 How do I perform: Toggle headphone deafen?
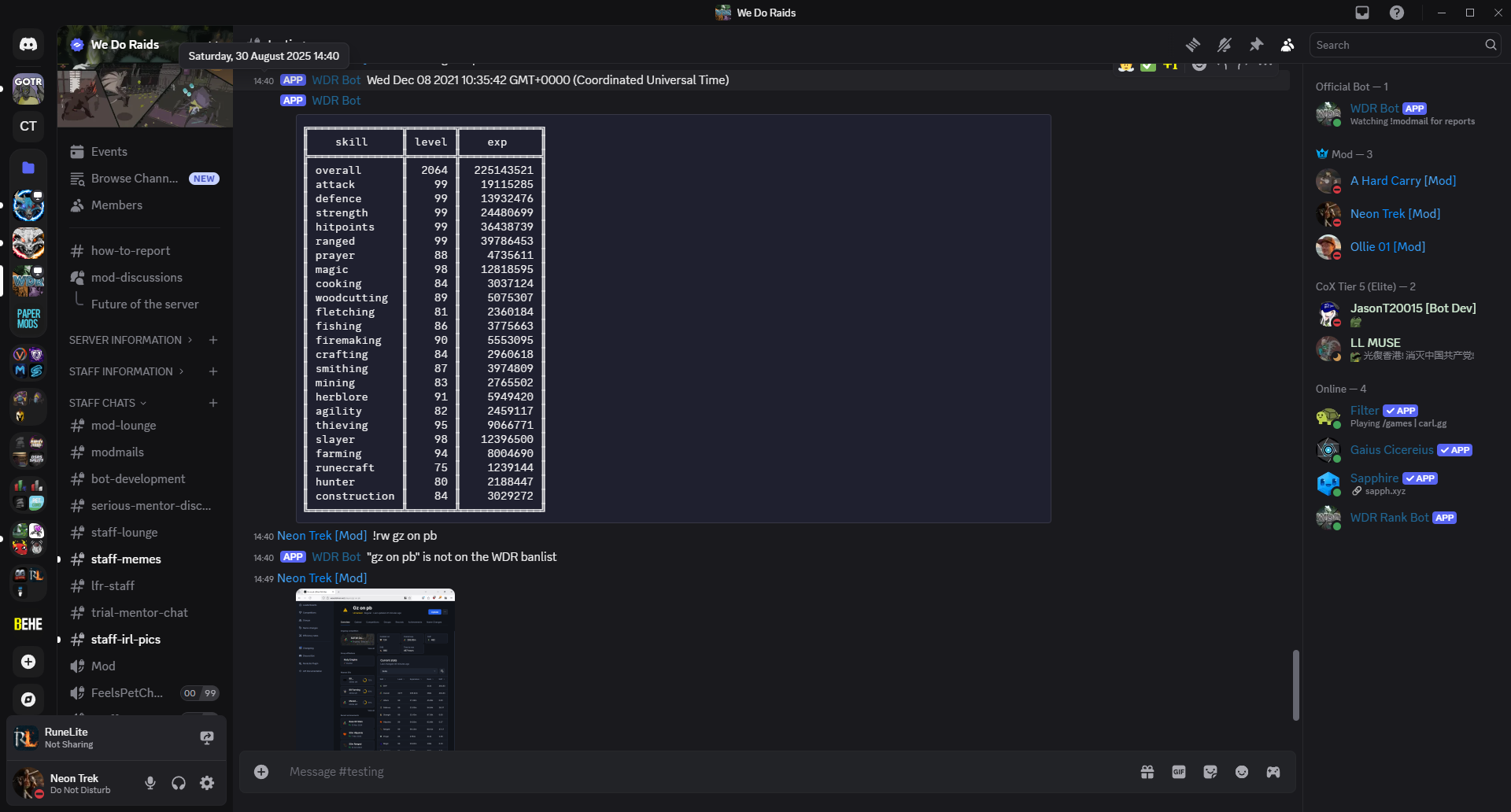pos(179,783)
